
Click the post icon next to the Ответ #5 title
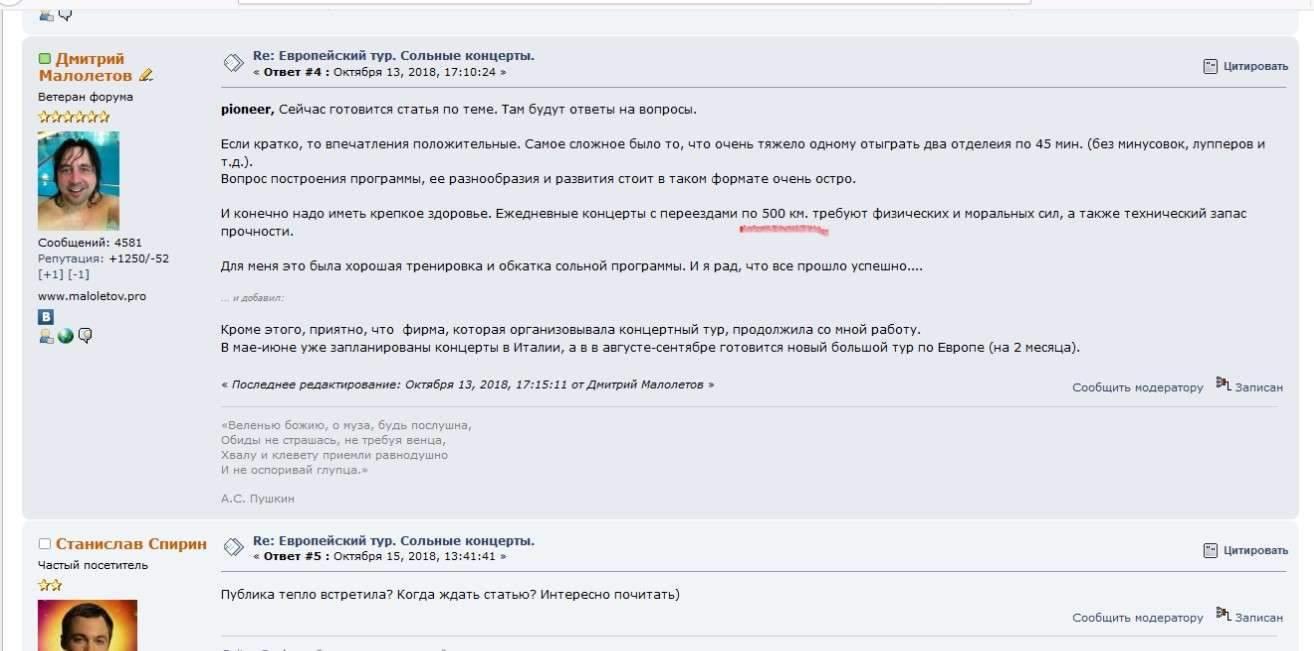pyautogui.click(x=233, y=547)
